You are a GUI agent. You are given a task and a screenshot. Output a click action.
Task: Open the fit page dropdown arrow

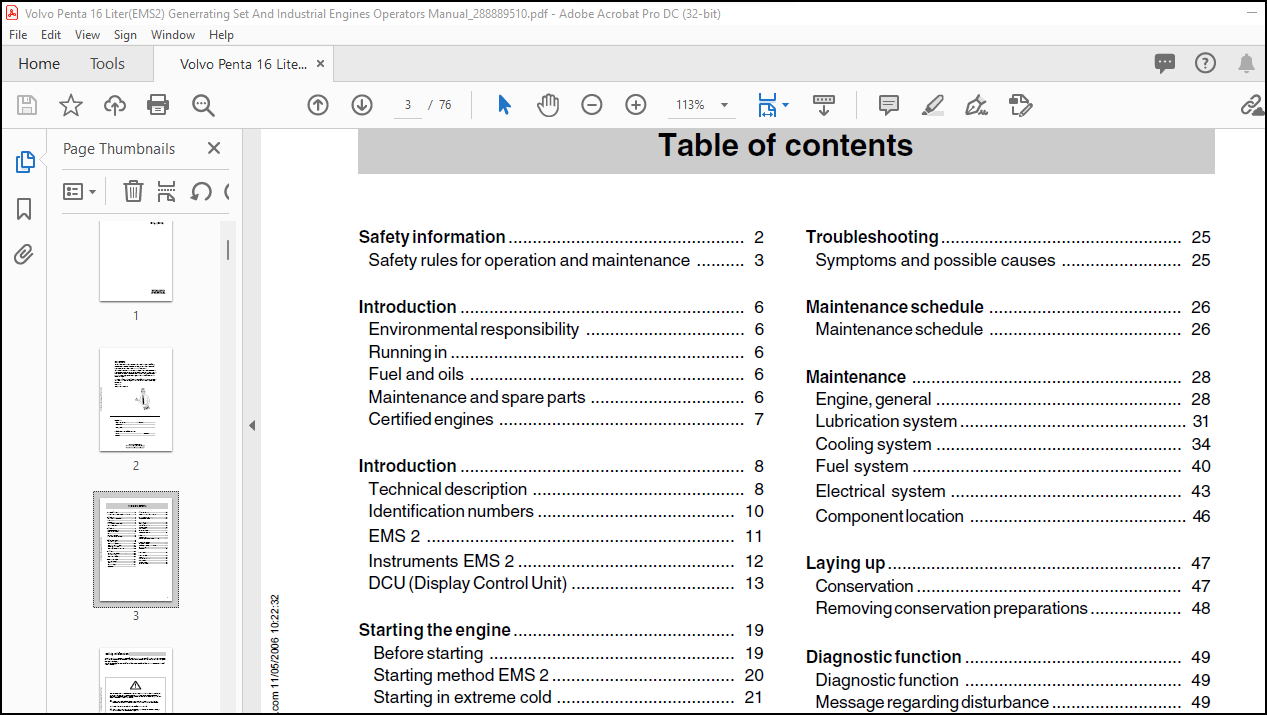[786, 105]
